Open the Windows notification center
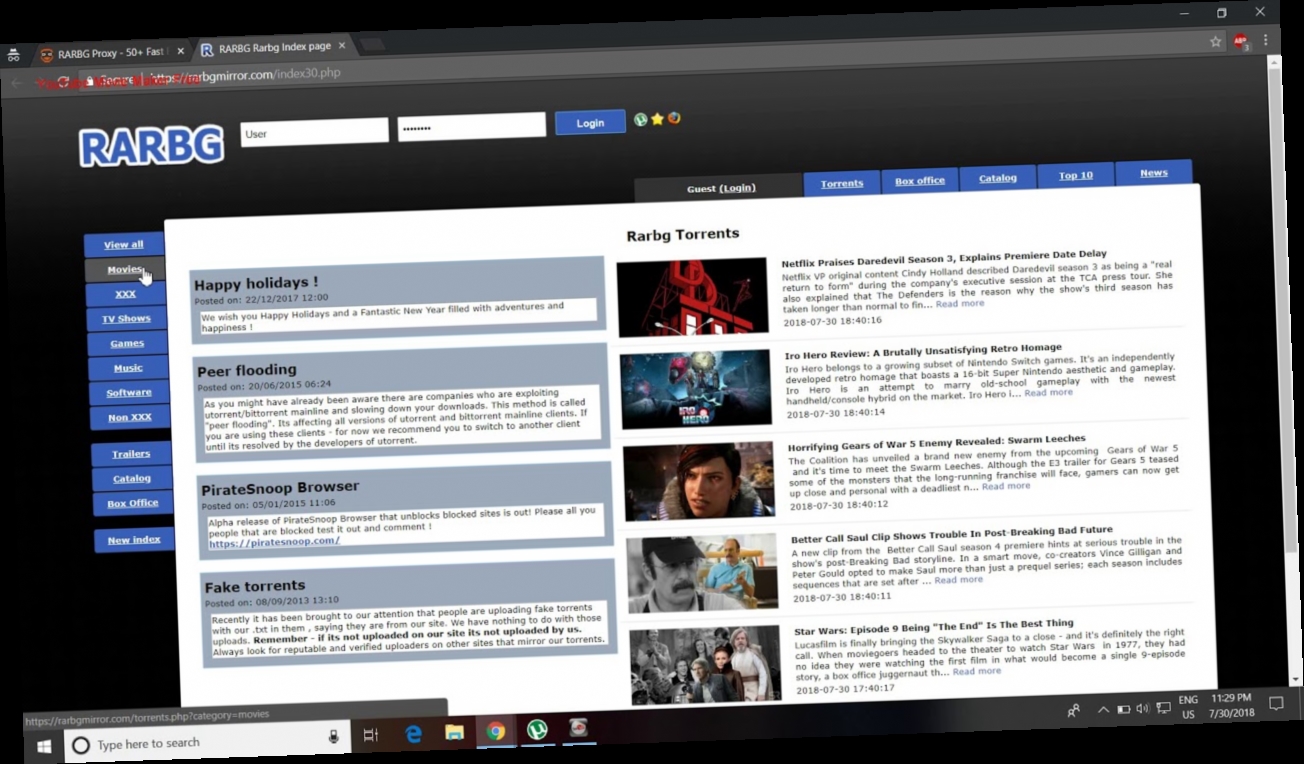Image resolution: width=1304 pixels, height=764 pixels. tap(1276, 704)
